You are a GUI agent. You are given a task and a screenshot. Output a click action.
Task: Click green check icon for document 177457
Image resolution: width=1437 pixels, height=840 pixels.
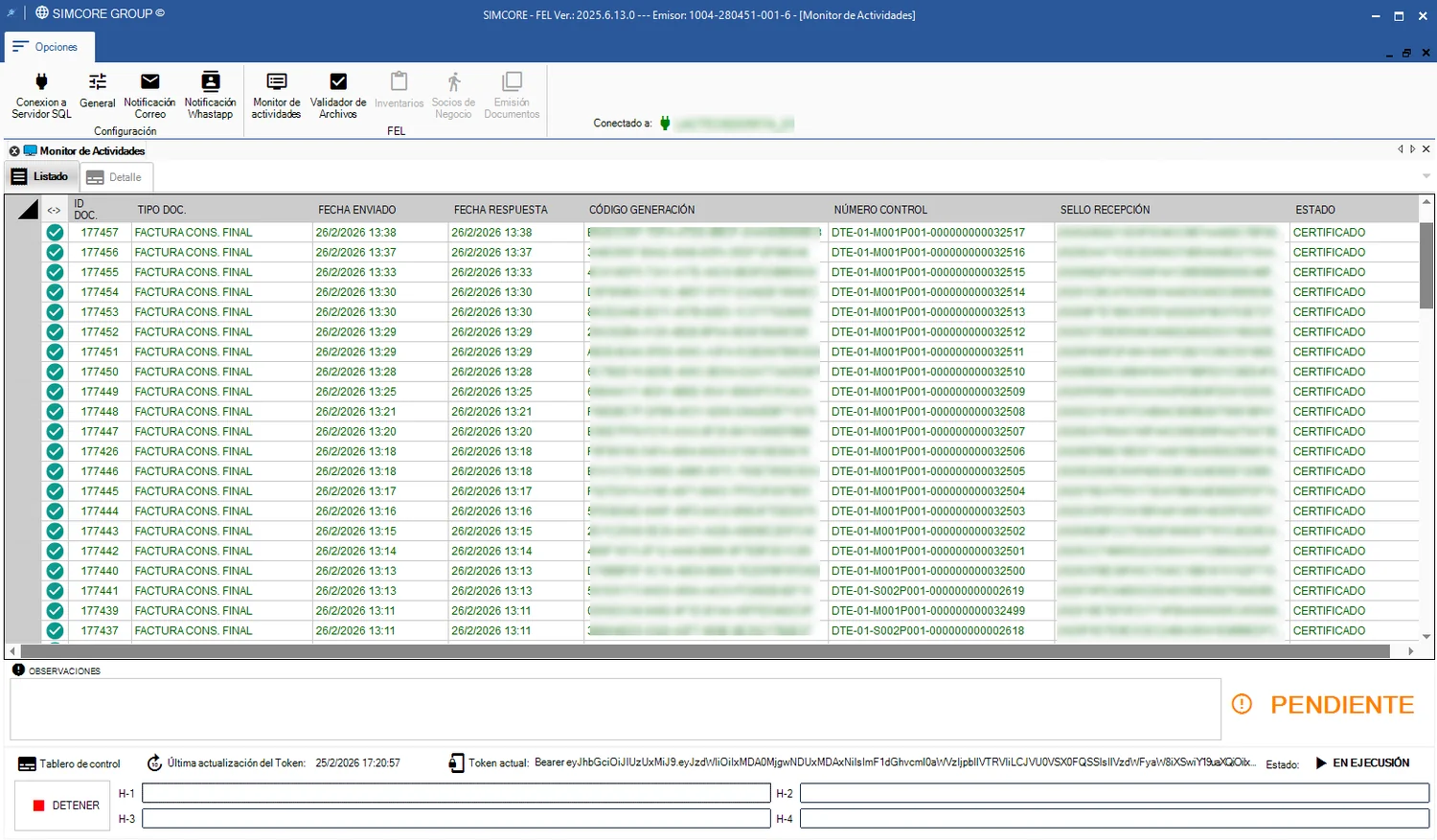pos(55,233)
